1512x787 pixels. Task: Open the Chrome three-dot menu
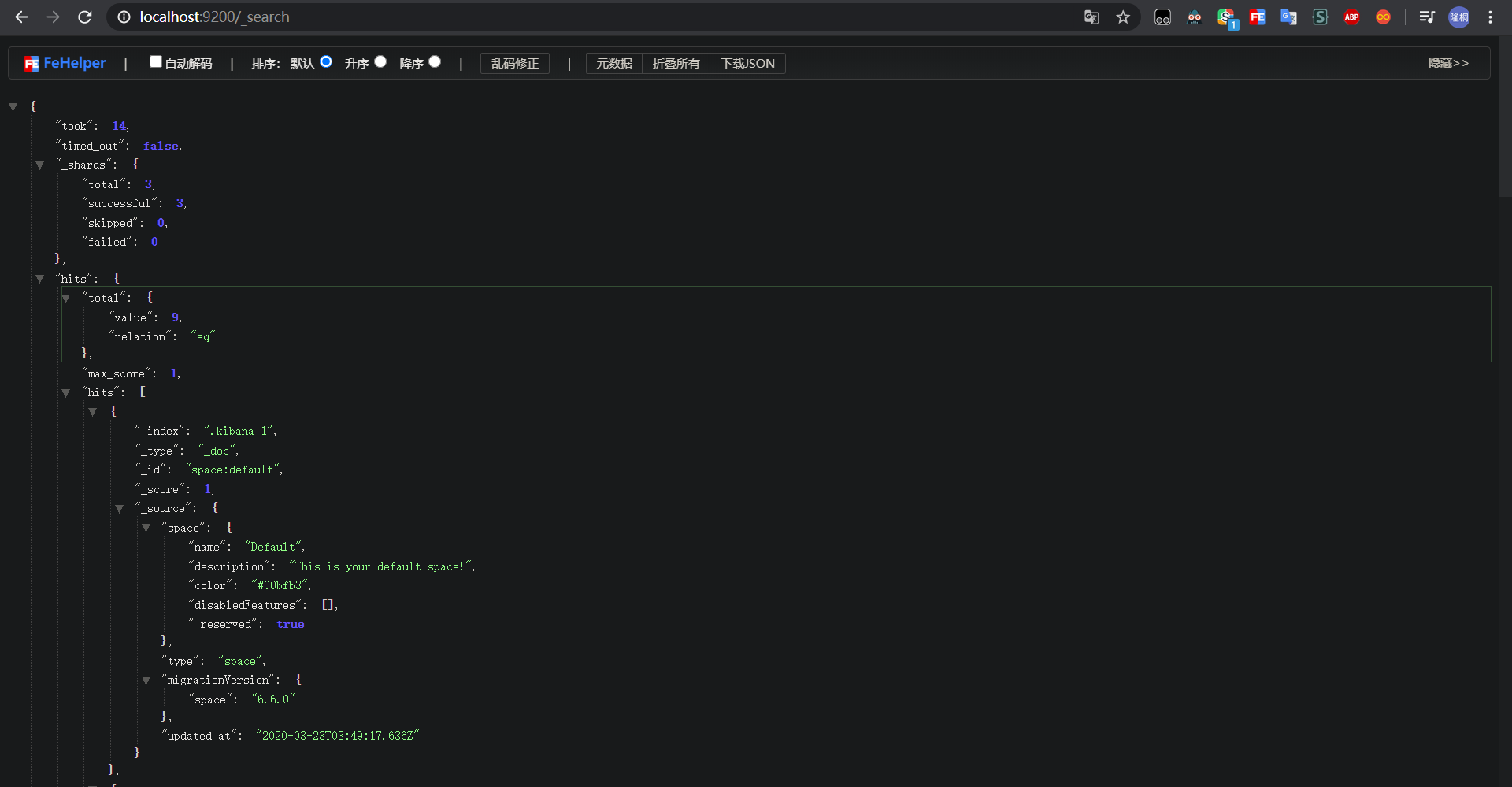1491,17
